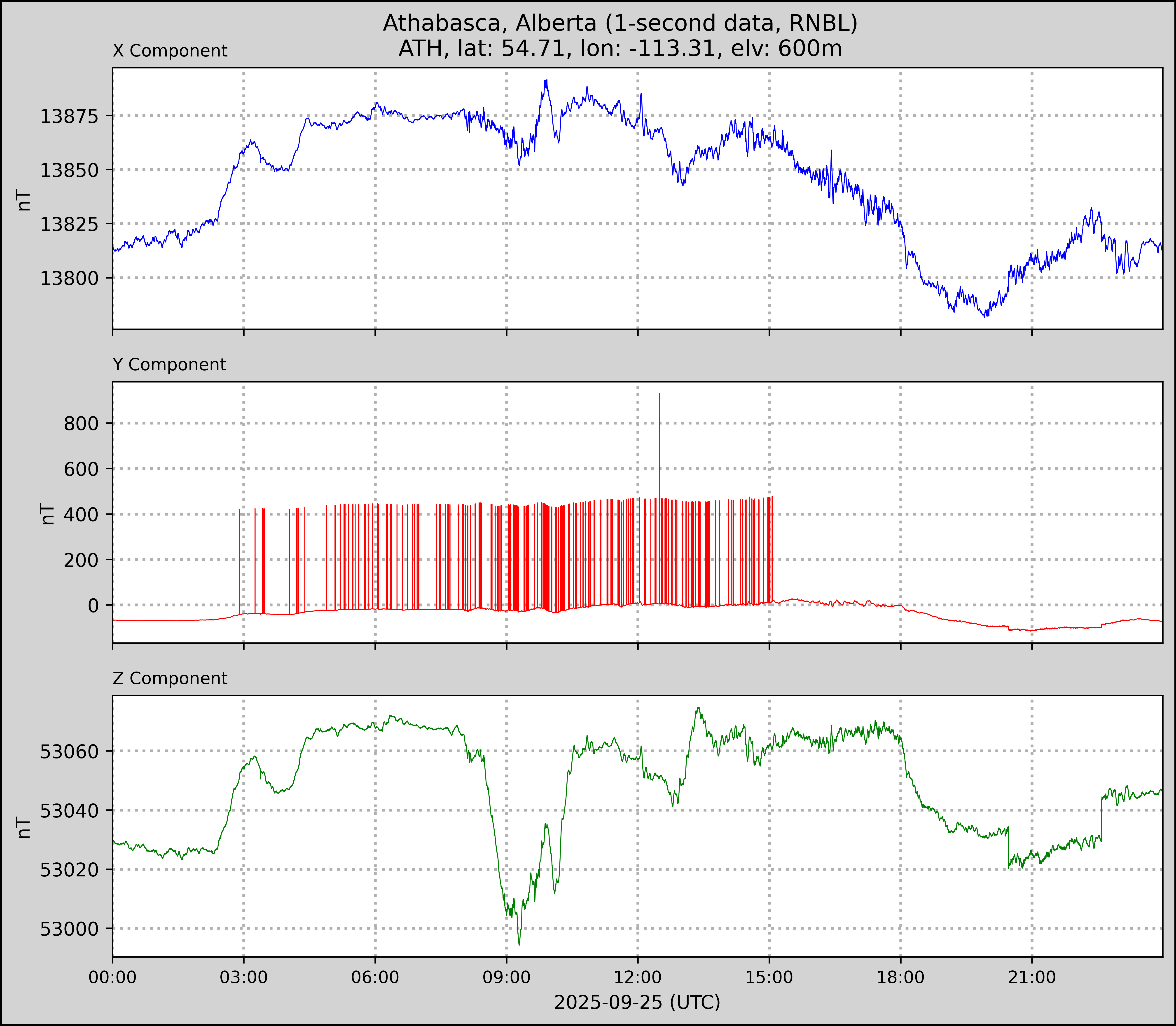Click the Z Component panel label
Image resolution: width=1176 pixels, height=1026 pixels.
[170, 679]
